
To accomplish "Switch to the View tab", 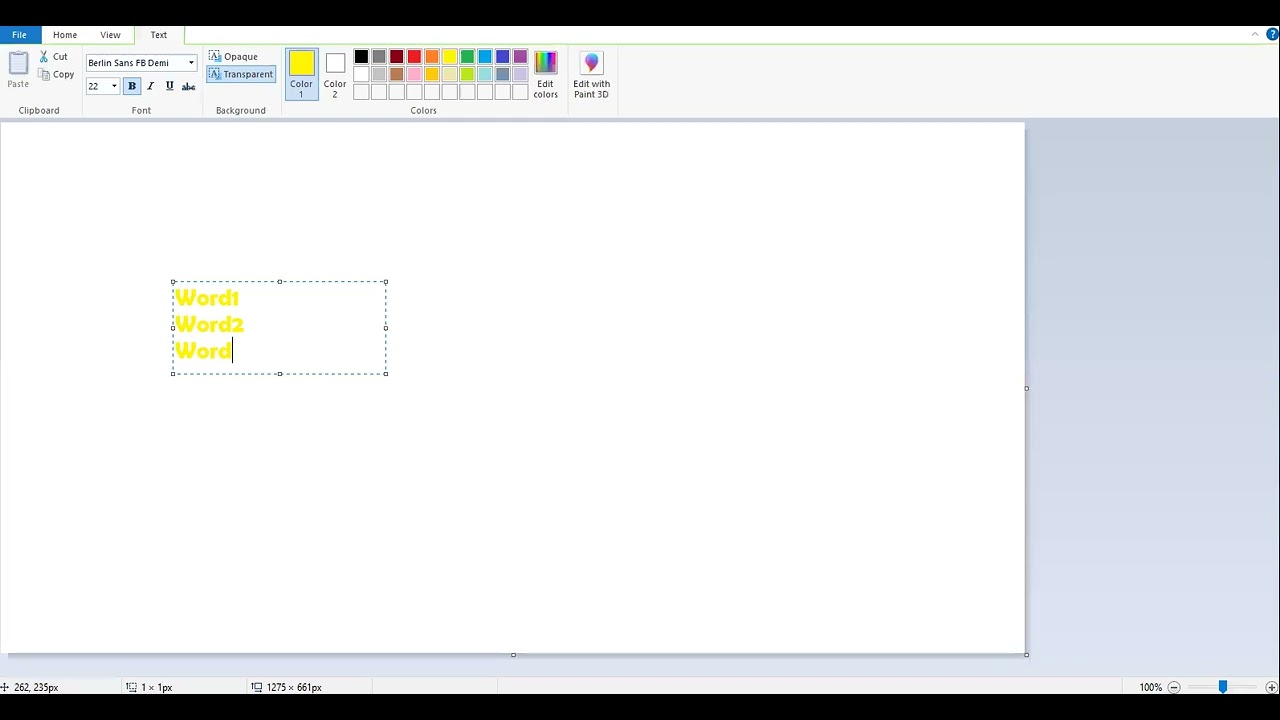I will (x=110, y=35).
